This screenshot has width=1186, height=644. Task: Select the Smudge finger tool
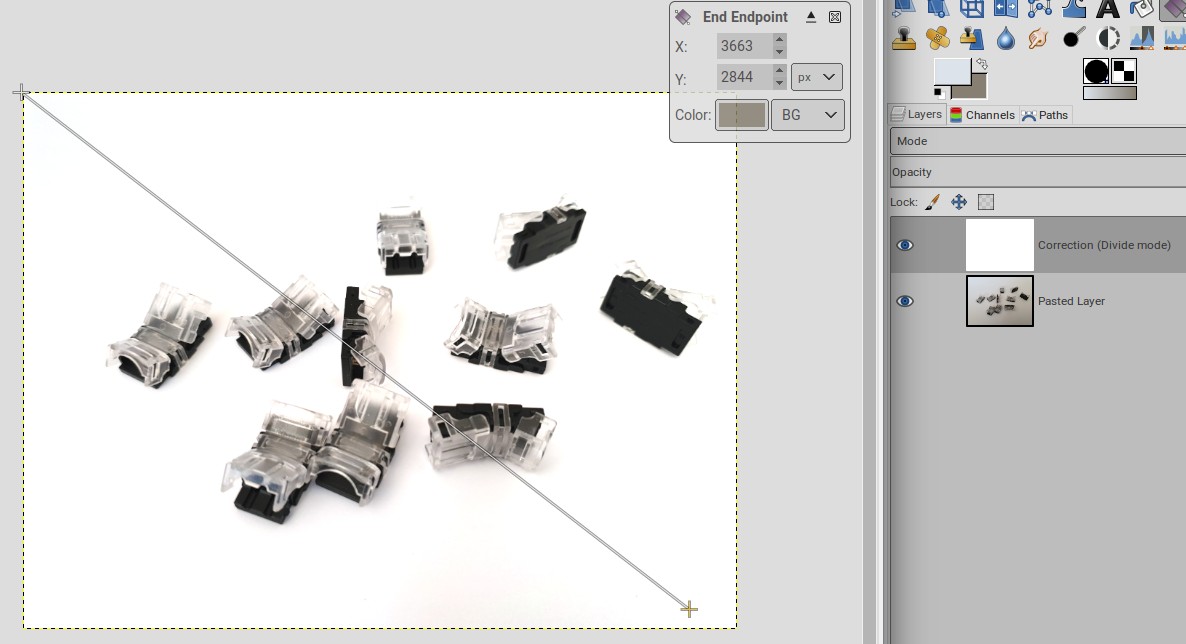tap(1039, 38)
